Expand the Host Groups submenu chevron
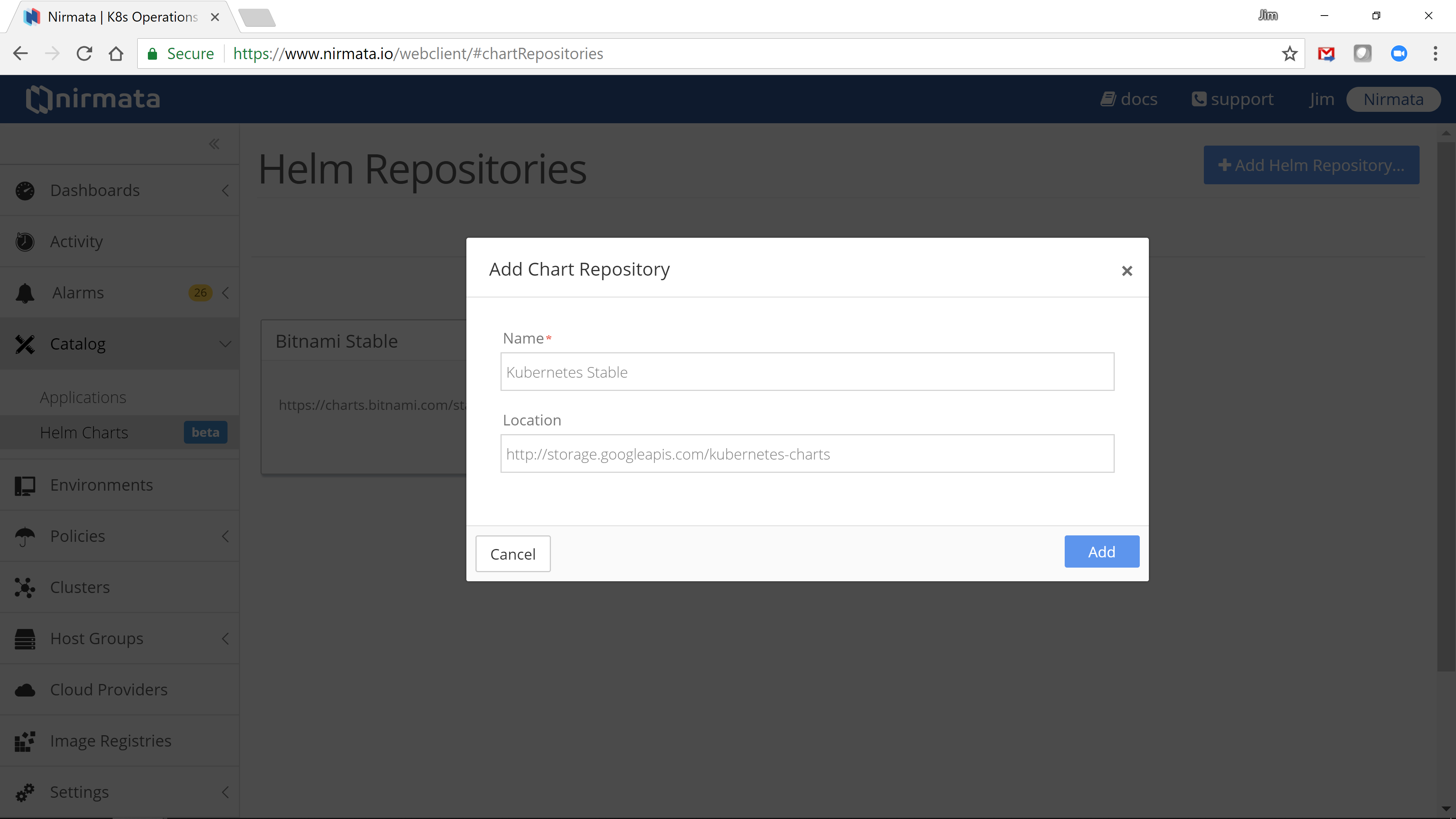 (226, 639)
